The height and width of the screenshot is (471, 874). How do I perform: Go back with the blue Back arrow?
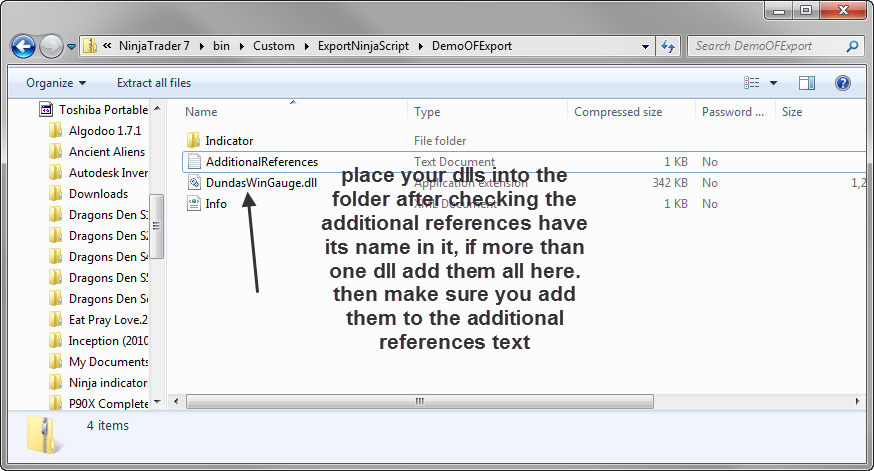click(23, 46)
